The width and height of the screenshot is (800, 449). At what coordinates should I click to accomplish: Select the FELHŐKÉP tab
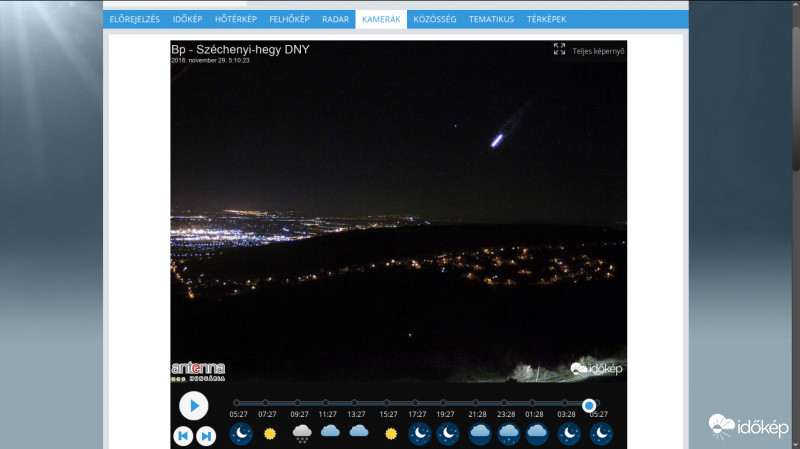[x=289, y=19]
